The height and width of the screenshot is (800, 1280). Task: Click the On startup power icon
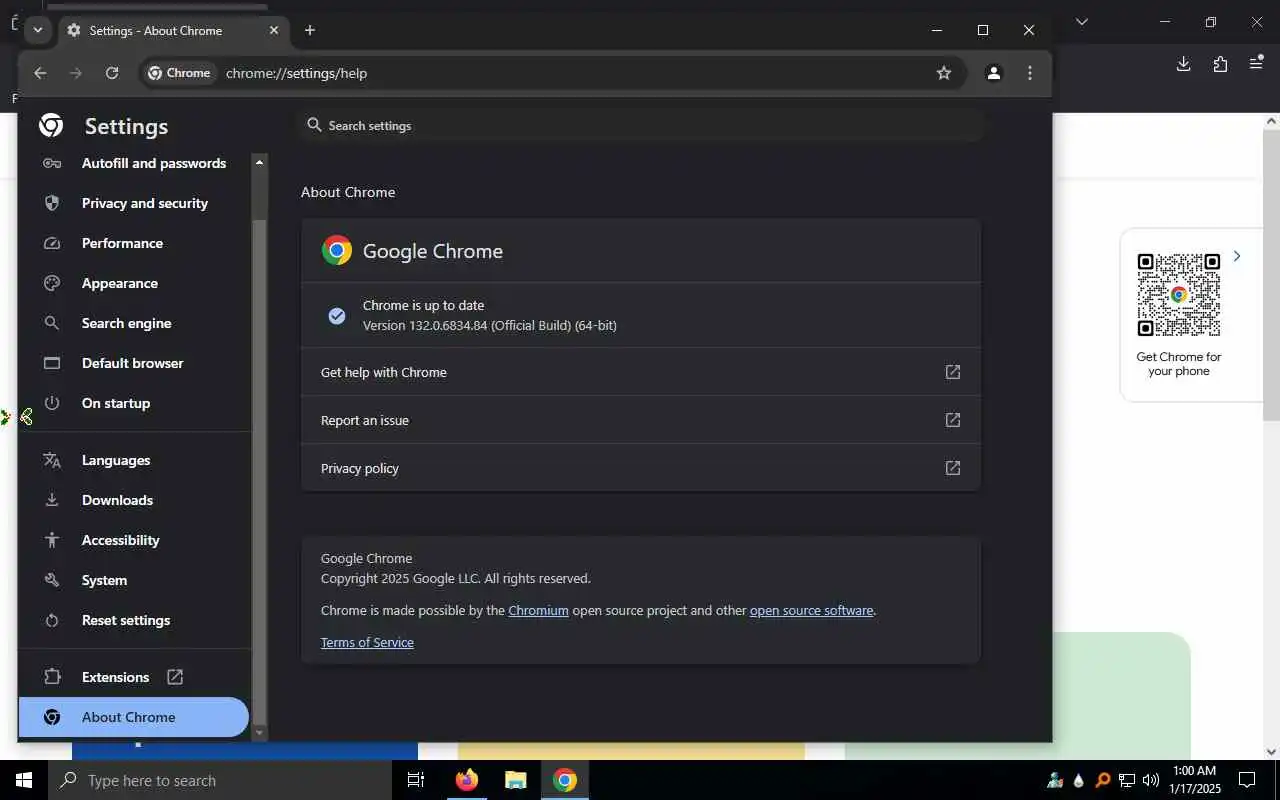[52, 403]
